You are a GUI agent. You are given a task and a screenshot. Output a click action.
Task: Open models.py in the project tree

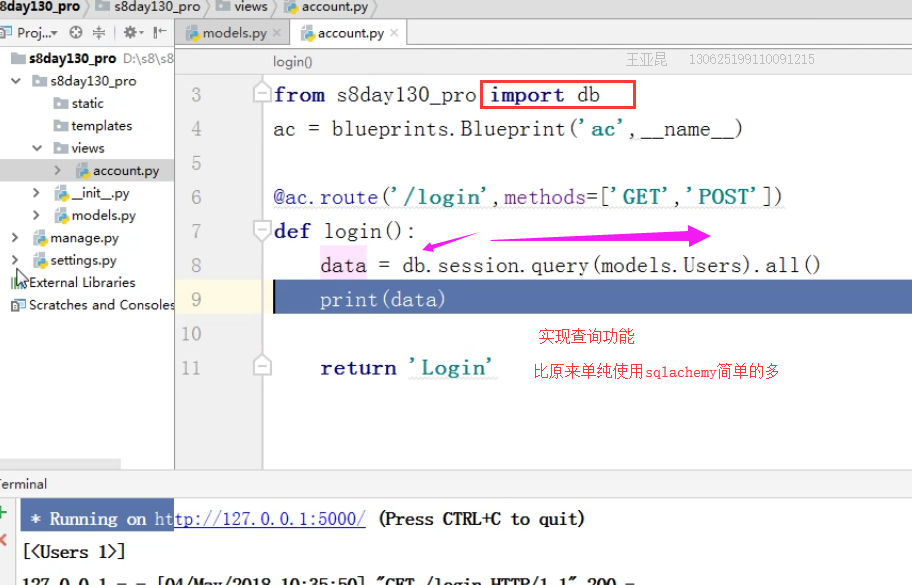(x=96, y=216)
